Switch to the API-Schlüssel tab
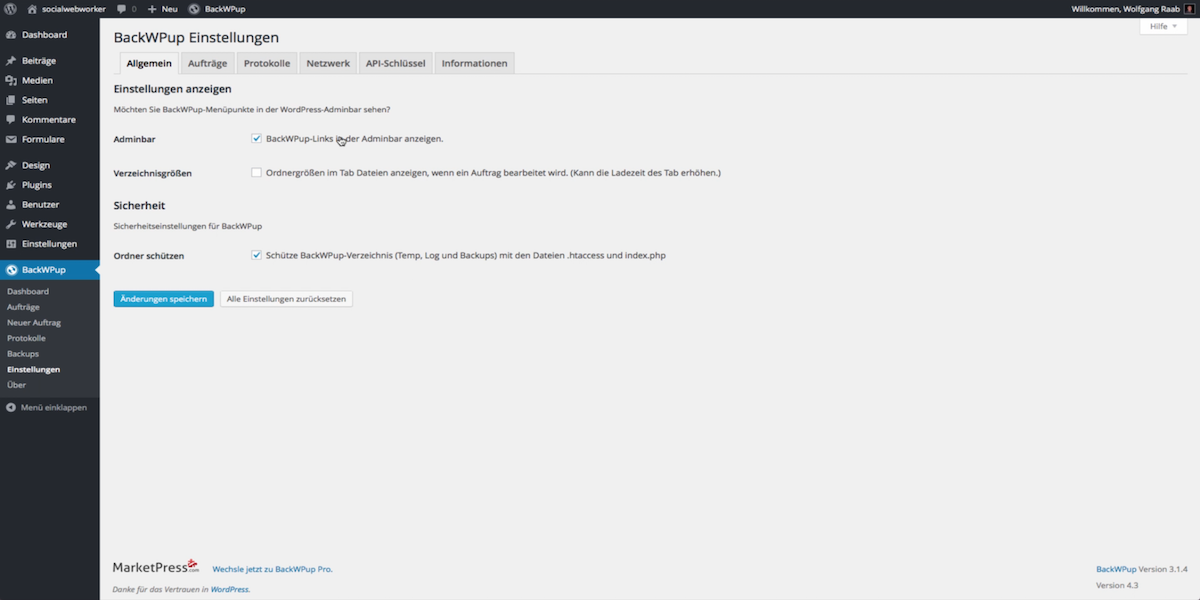This screenshot has height=600, width=1200. [x=395, y=63]
